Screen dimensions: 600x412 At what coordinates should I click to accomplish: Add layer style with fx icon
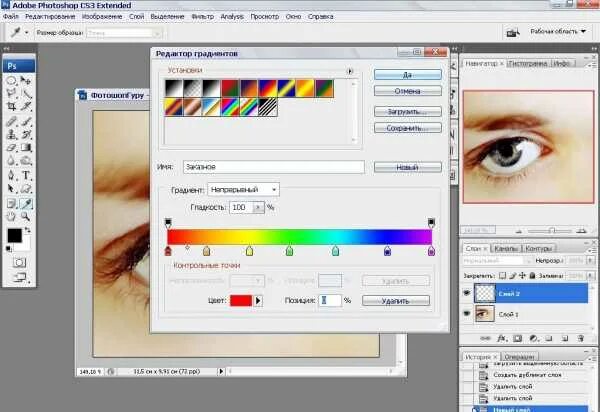(501, 338)
